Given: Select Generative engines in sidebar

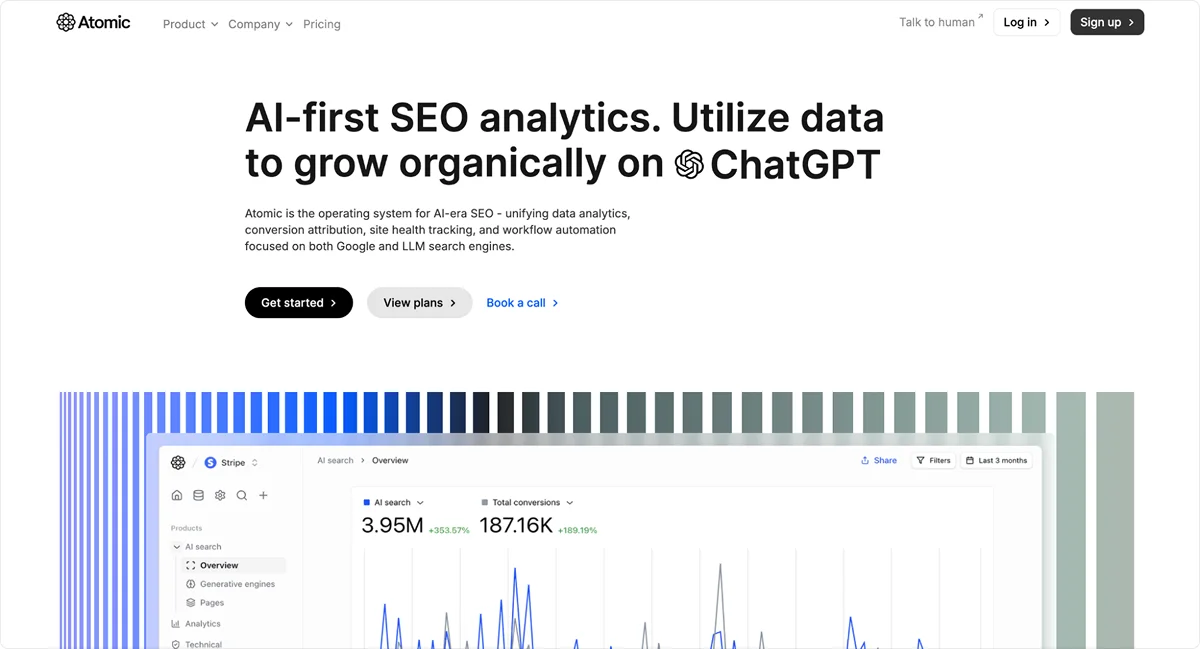Looking at the screenshot, I should pyautogui.click(x=237, y=584).
